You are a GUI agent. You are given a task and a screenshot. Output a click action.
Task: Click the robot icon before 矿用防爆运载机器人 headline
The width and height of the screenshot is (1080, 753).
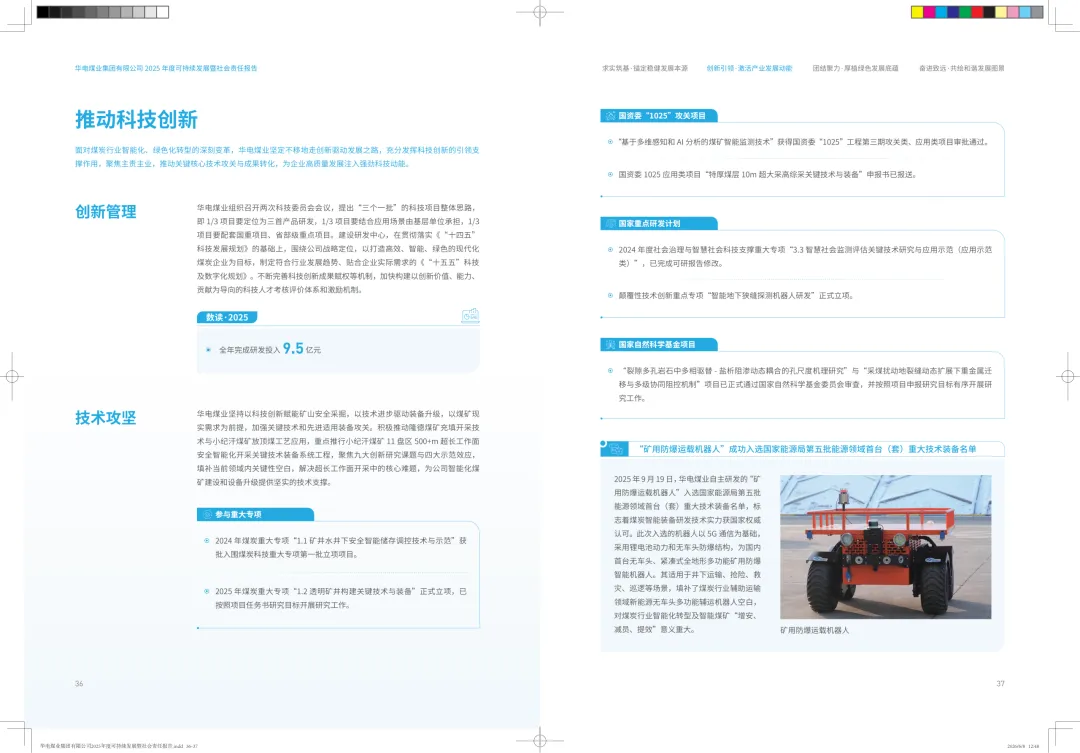point(616,449)
